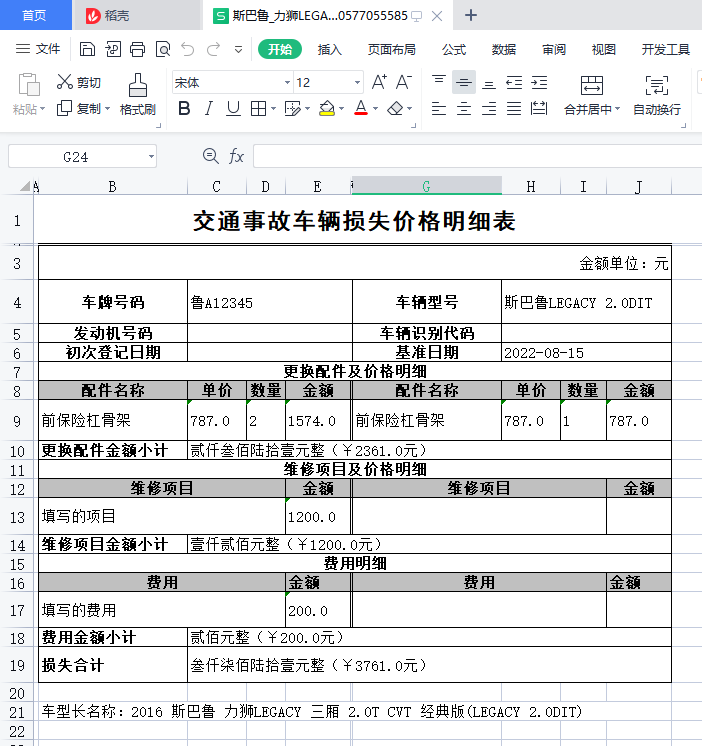Select row 13 header
The width and height of the screenshot is (702, 746).
(17, 517)
